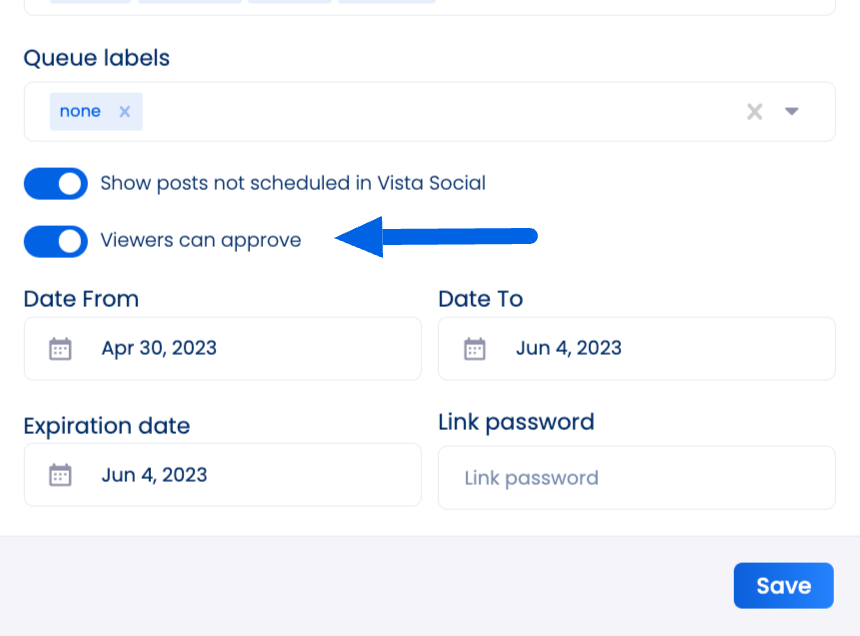
Task: Open the Date From field showing Apr 30, 2023
Action: [223, 349]
